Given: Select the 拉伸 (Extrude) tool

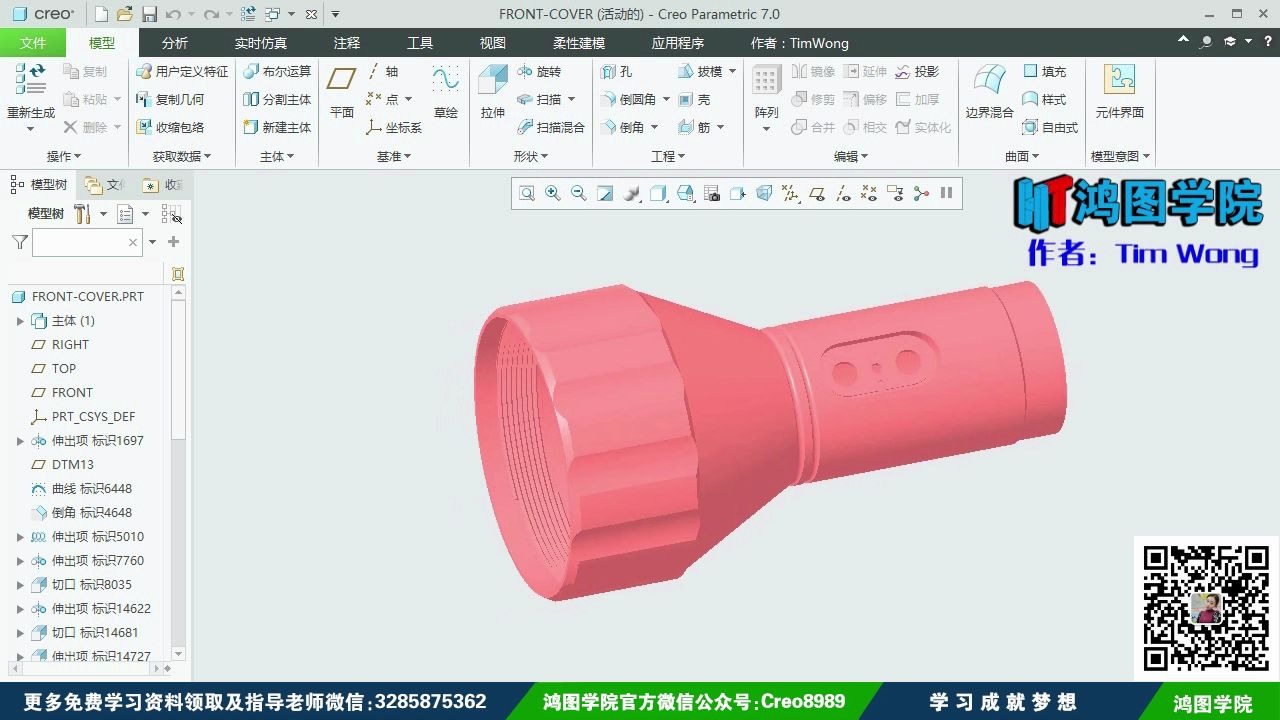Looking at the screenshot, I should pos(491,95).
